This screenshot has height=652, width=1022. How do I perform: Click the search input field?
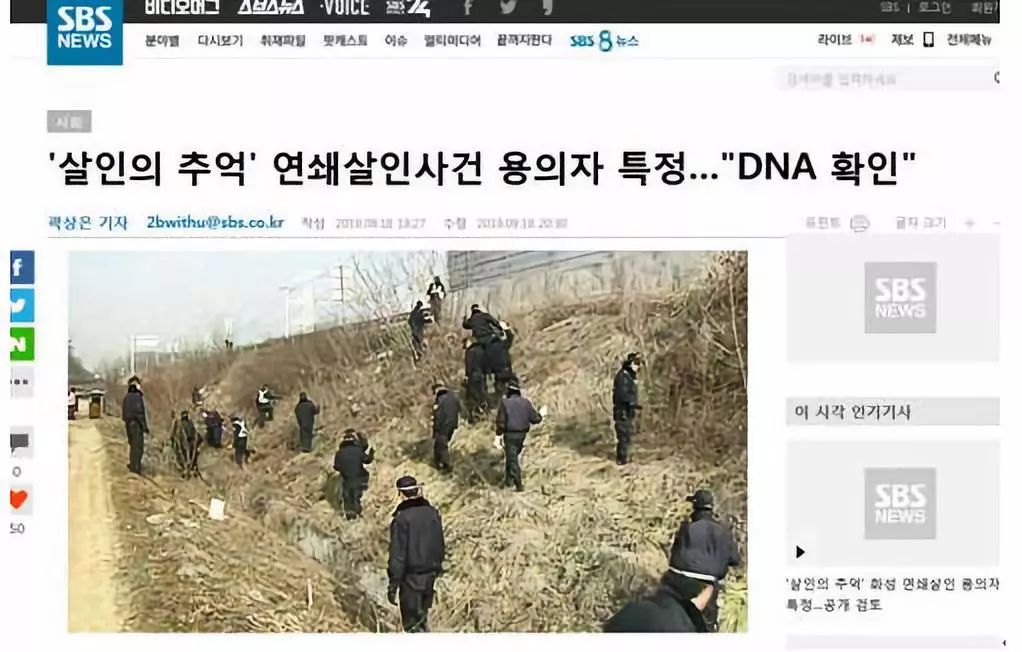click(884, 79)
